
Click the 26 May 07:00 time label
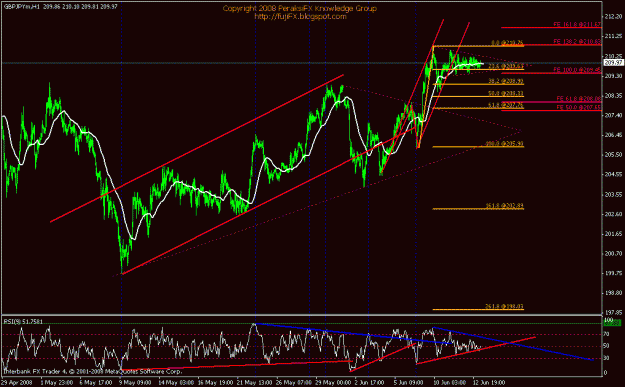tap(294, 383)
